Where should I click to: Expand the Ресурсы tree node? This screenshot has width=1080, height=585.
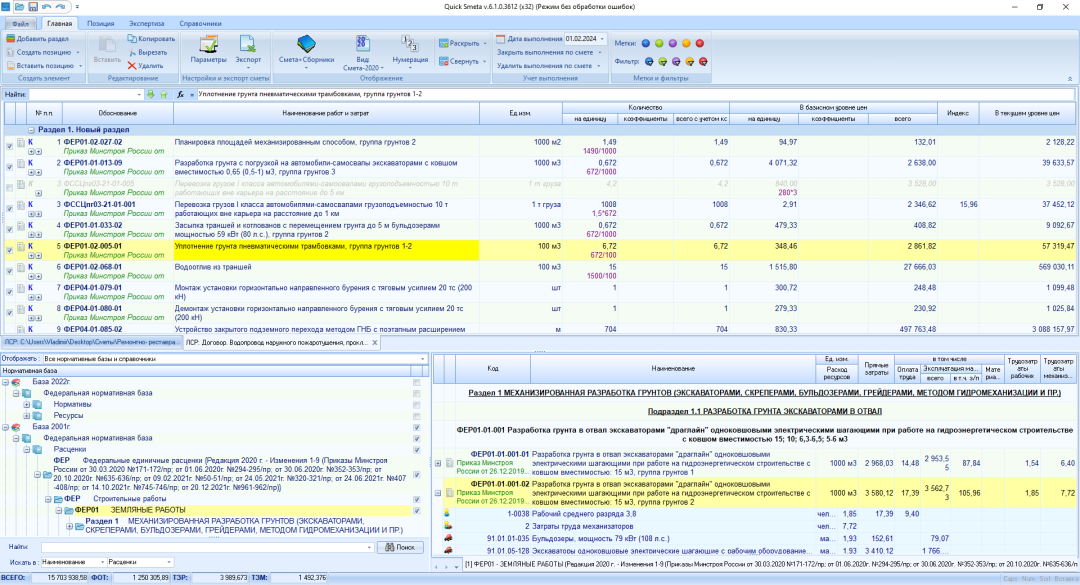[x=27, y=415]
